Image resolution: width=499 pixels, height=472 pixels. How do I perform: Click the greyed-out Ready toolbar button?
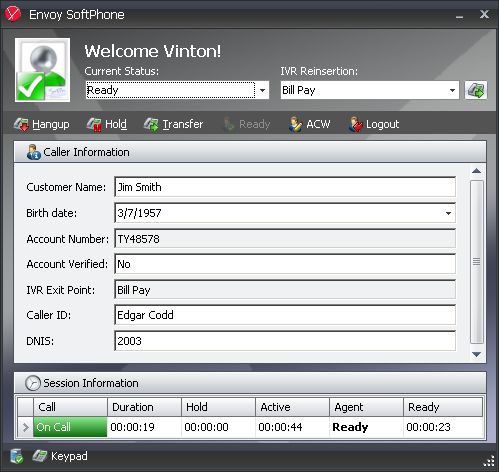click(247, 124)
